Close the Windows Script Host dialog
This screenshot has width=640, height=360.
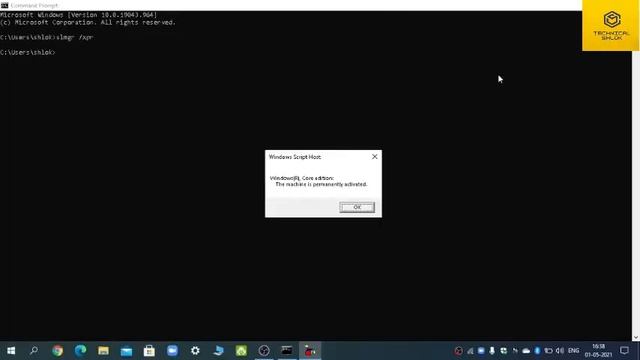[x=374, y=157]
